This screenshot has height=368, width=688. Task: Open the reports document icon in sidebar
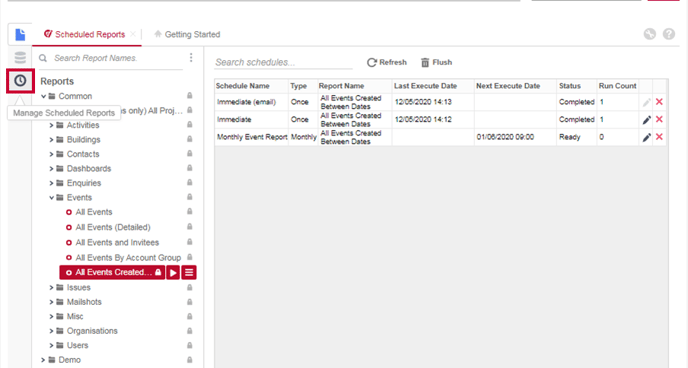pos(20,34)
